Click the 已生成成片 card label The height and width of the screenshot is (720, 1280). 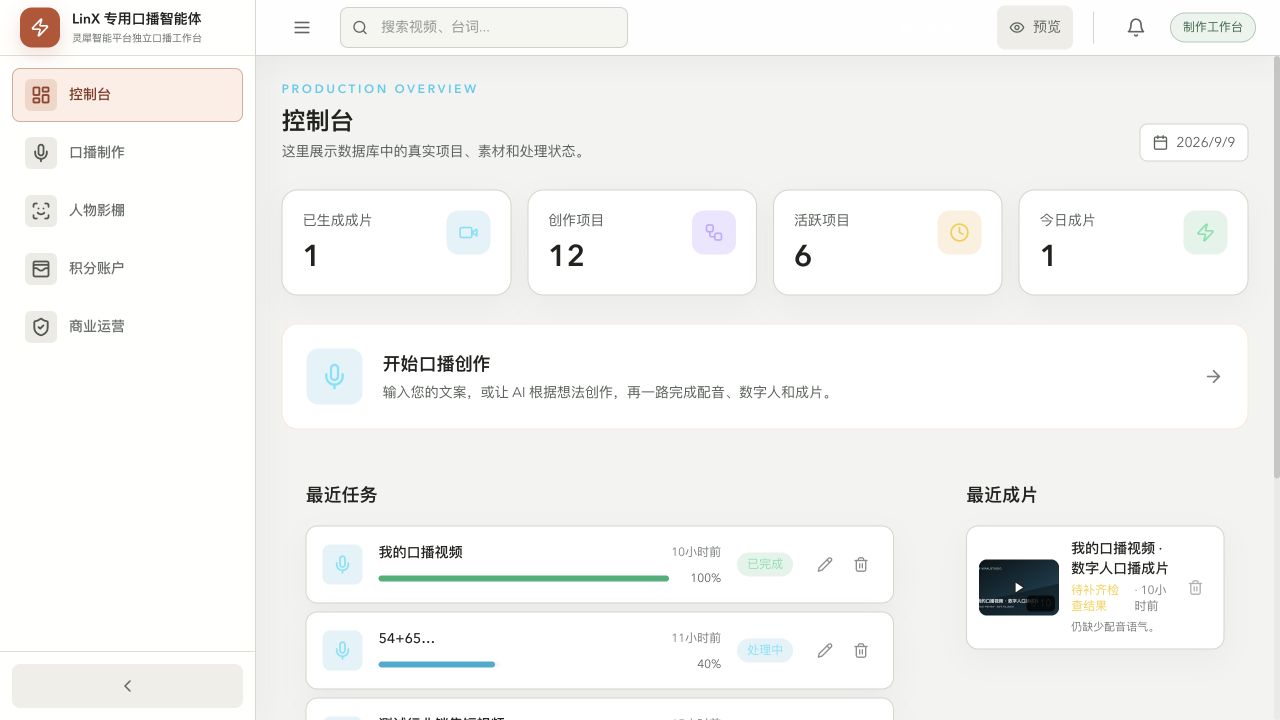click(338, 220)
